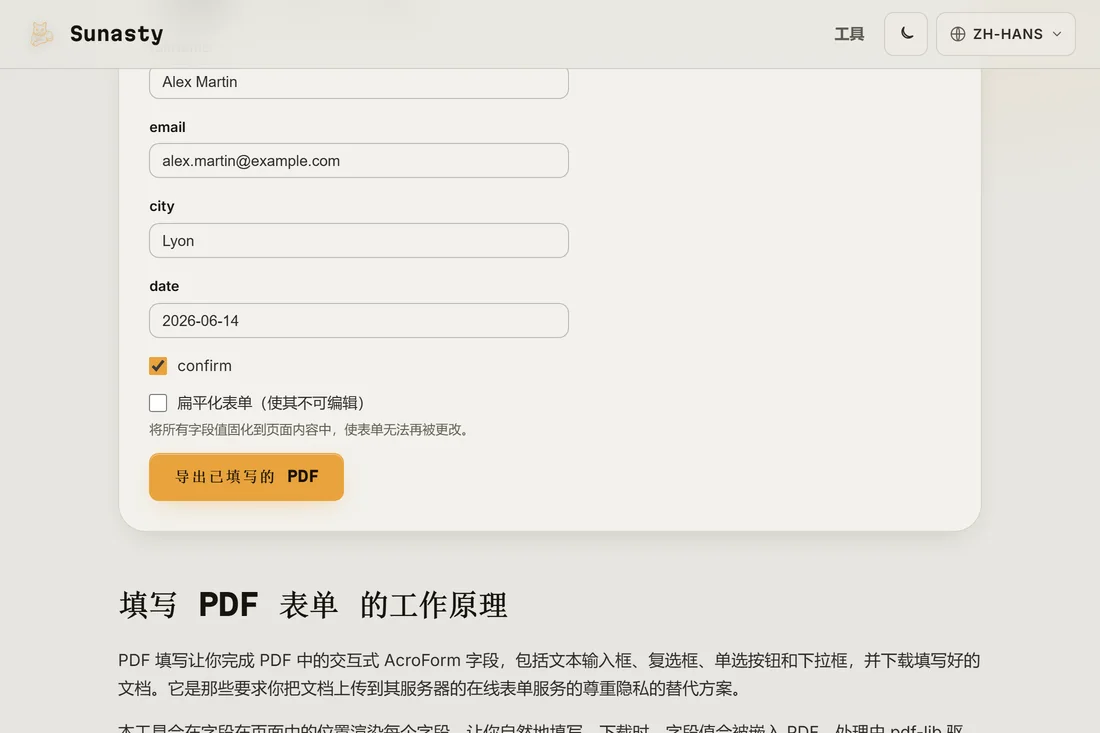This screenshot has height=733, width=1100.
Task: Expand language list via chevron arrow
Action: (x=1057, y=34)
